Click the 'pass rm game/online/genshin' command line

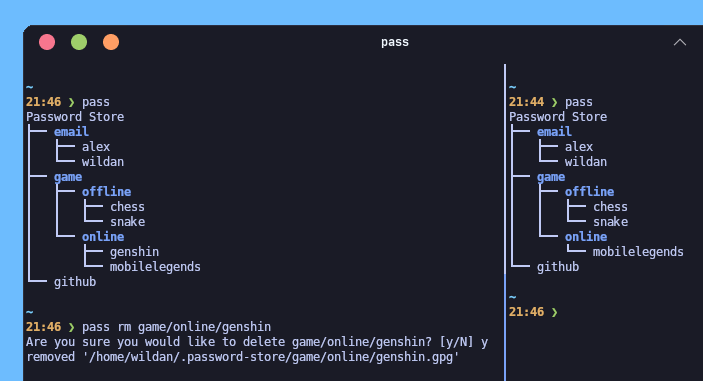[x=176, y=327]
